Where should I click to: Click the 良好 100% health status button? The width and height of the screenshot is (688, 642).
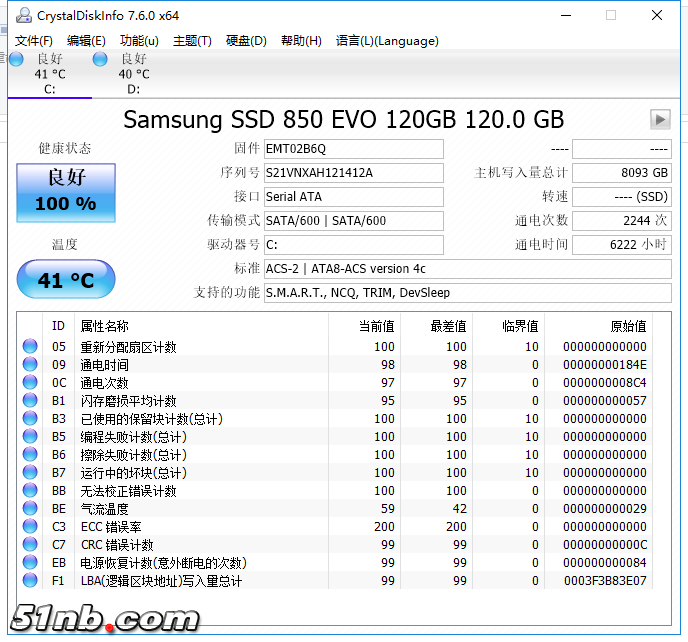pyautogui.click(x=66, y=193)
